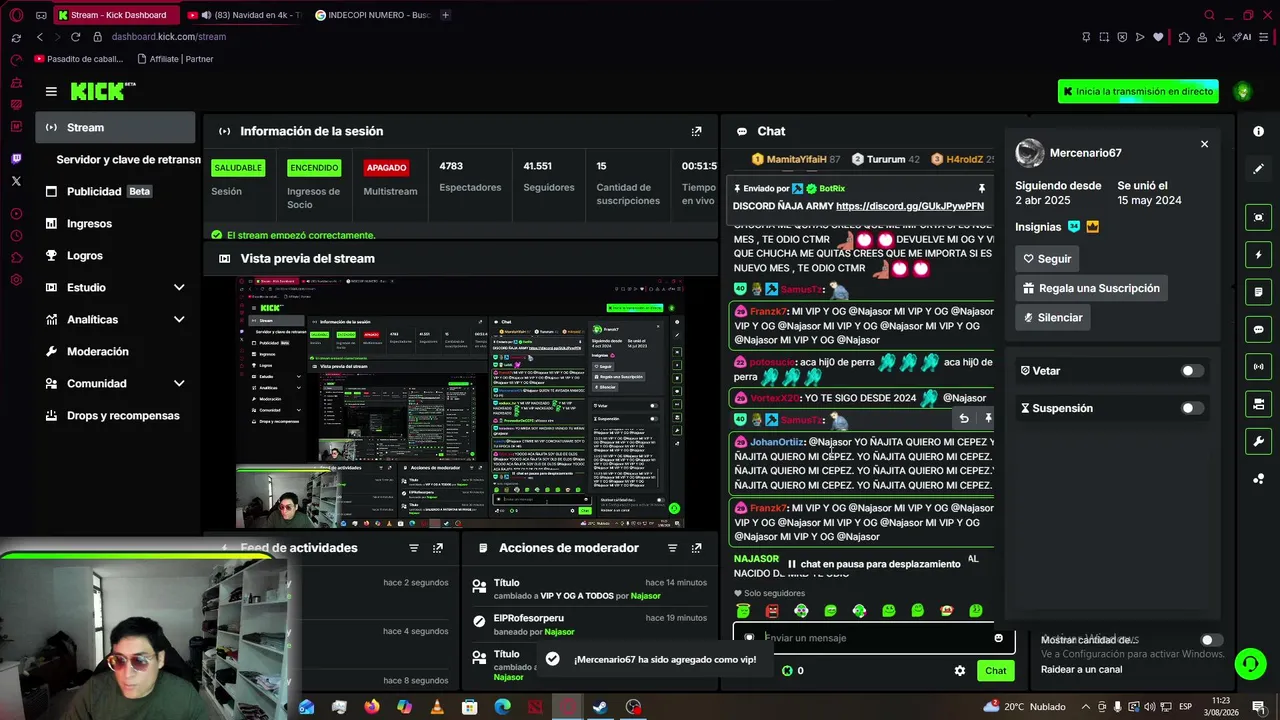1280x720 pixels.
Task: Open Servidor y clave de retransmisión
Action: (x=128, y=160)
